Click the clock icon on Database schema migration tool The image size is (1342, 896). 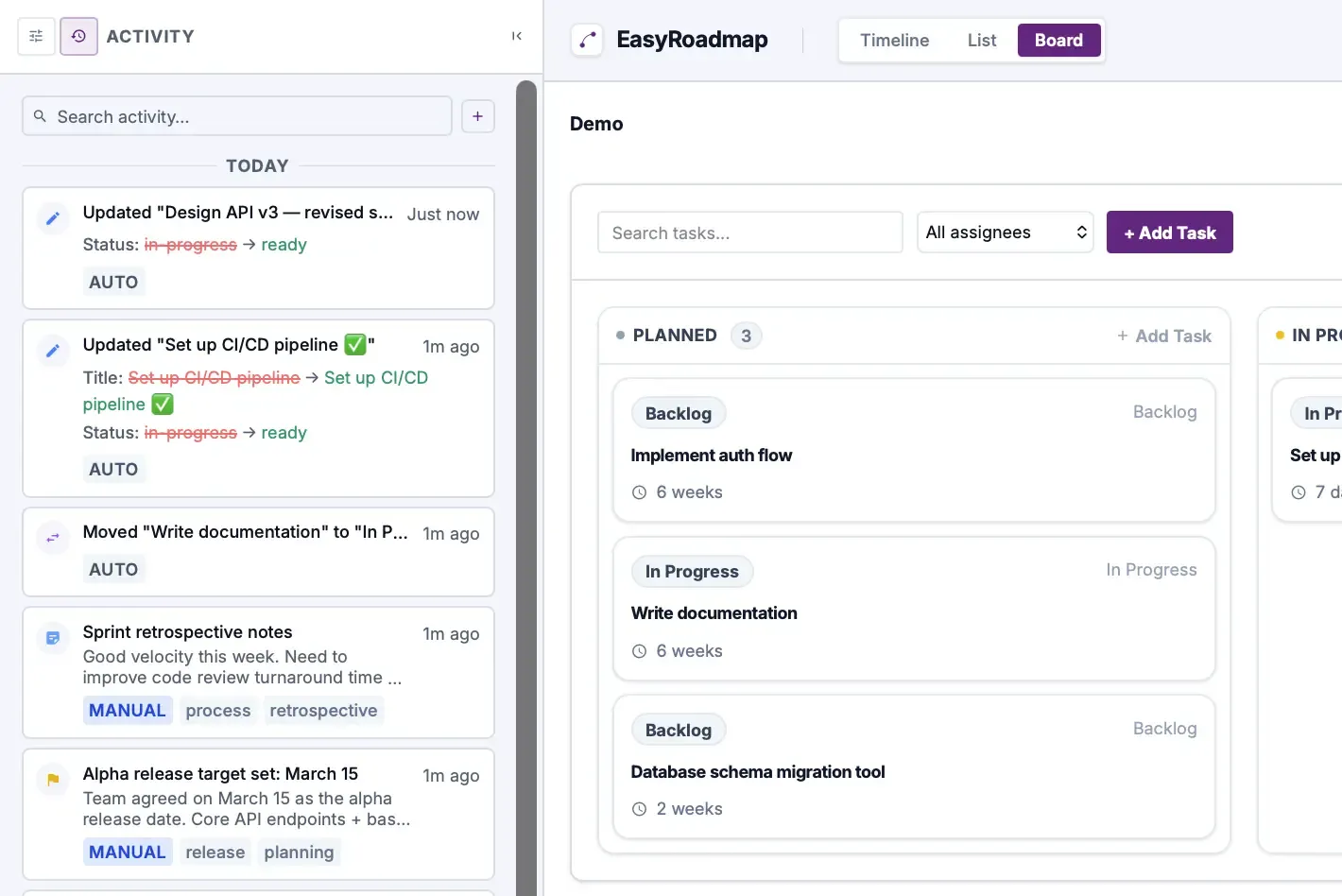tap(640, 808)
